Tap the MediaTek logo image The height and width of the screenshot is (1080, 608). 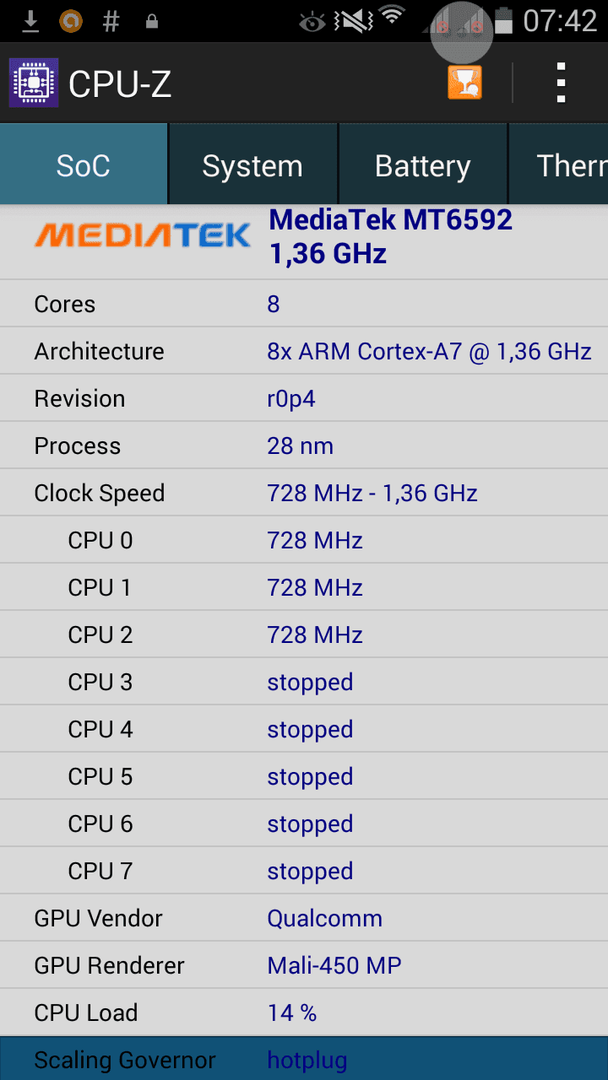[x=143, y=235]
